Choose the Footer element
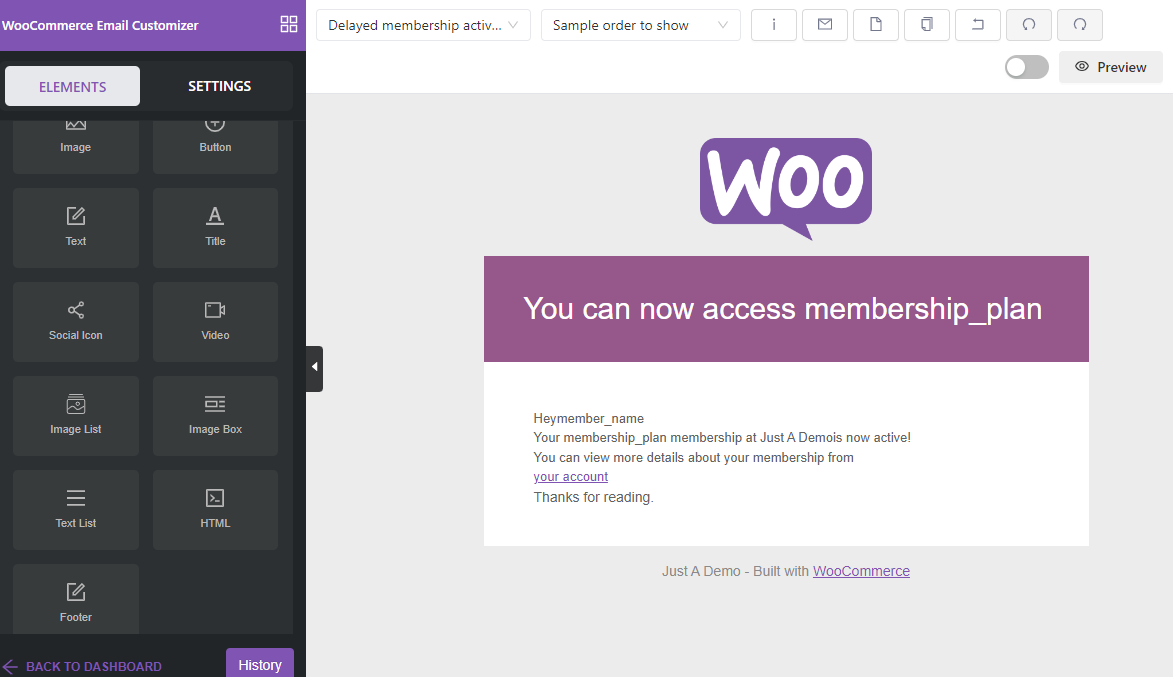 pyautogui.click(x=75, y=598)
